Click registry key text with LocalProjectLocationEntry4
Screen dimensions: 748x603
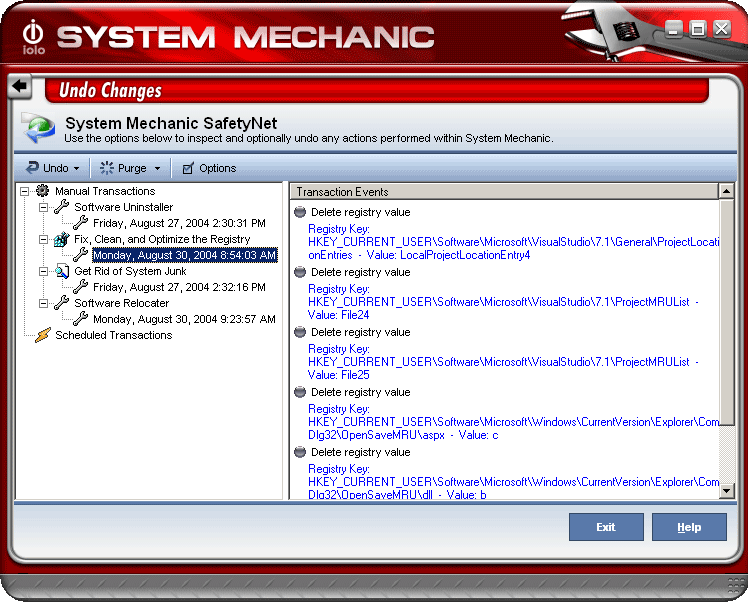pyautogui.click(x=513, y=242)
